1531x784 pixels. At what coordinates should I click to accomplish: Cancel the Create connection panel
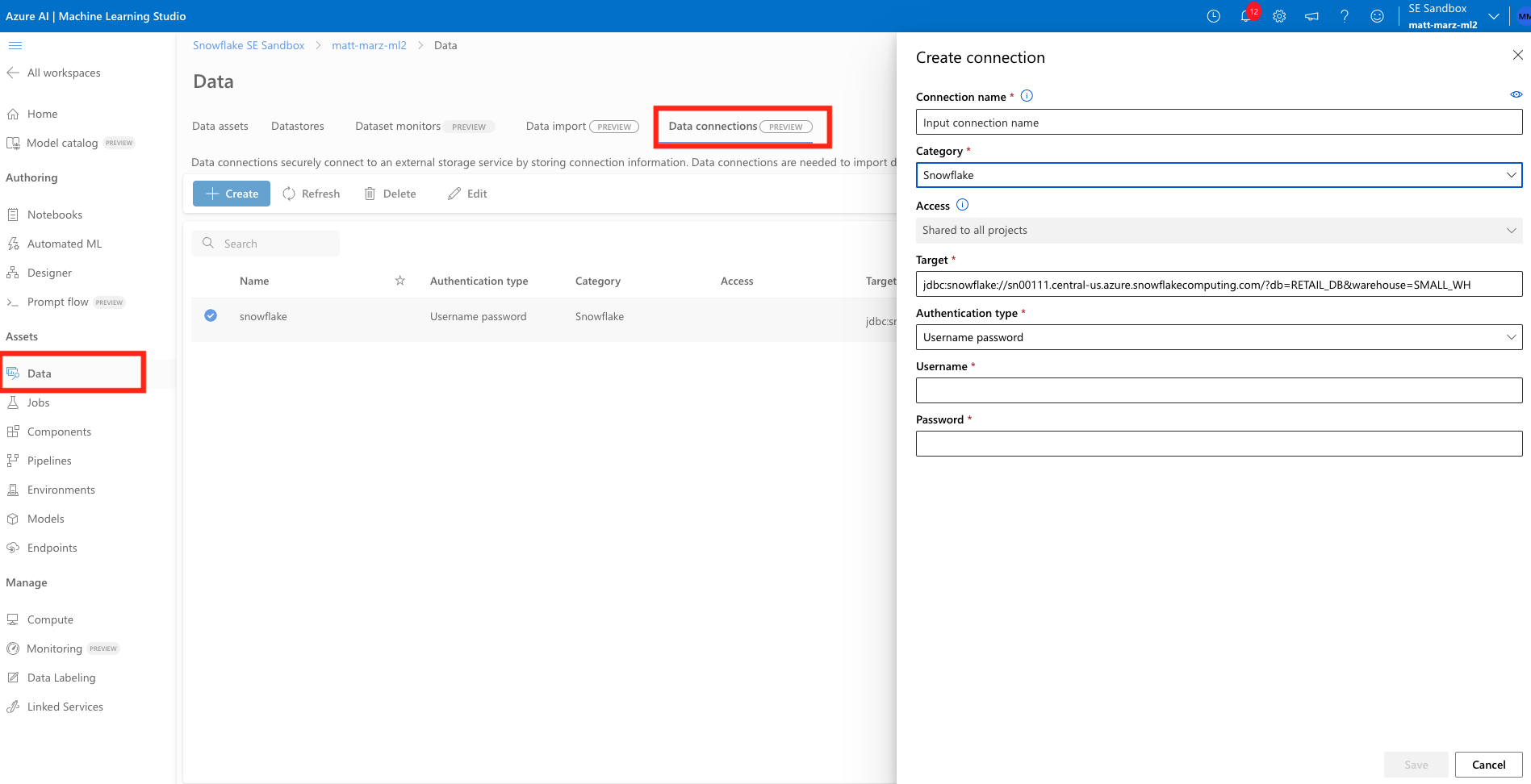(1488, 765)
